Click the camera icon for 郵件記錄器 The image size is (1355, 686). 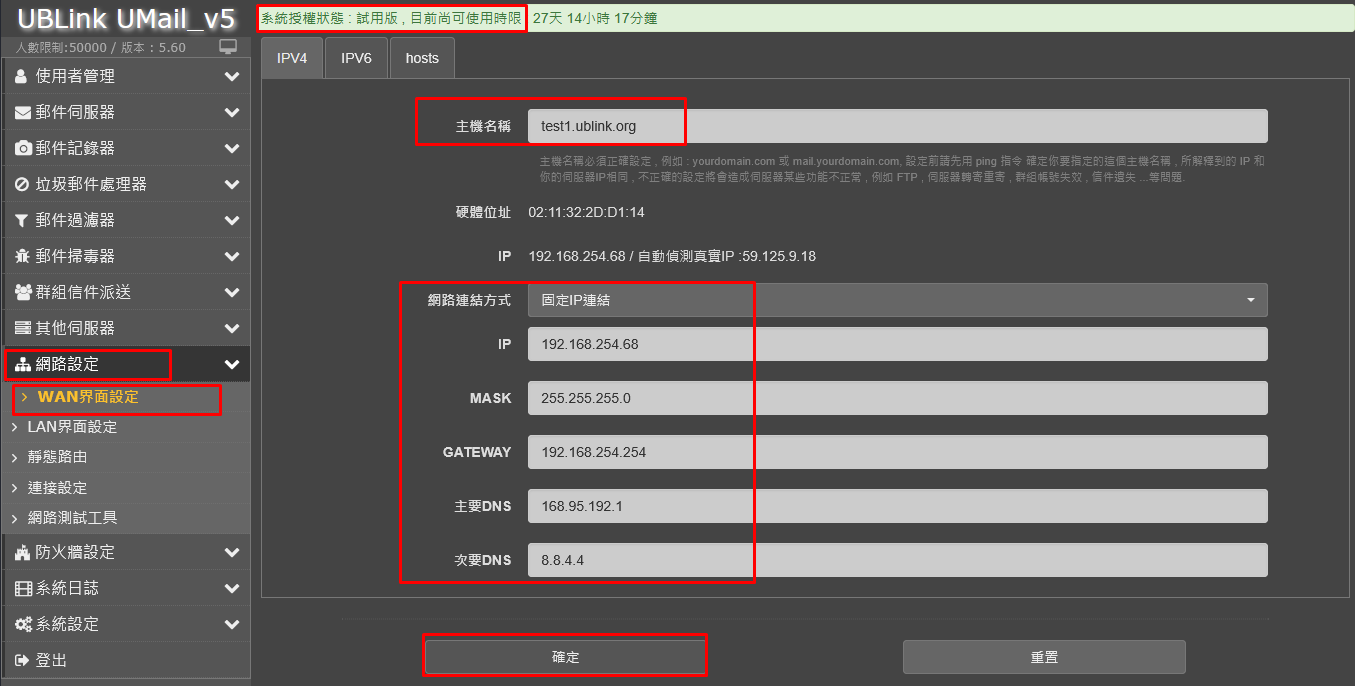click(x=23, y=148)
